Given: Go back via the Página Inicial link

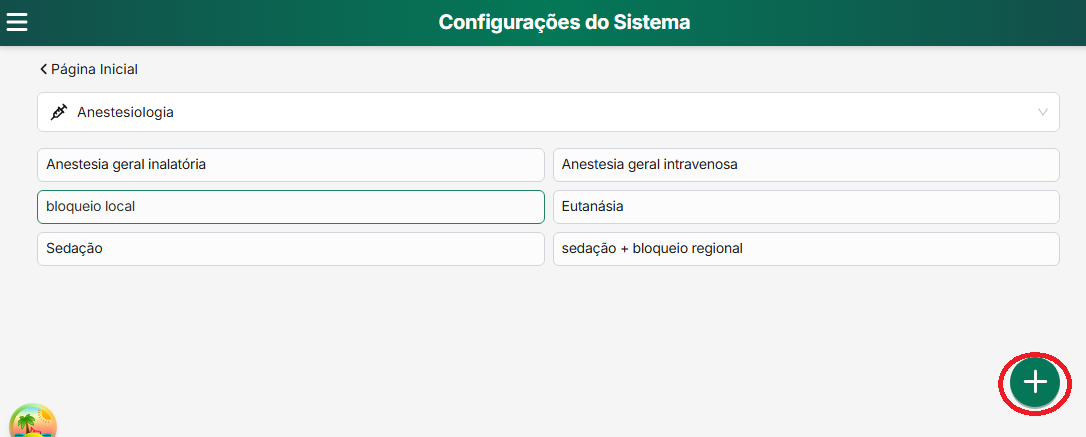Looking at the screenshot, I should pos(94,69).
